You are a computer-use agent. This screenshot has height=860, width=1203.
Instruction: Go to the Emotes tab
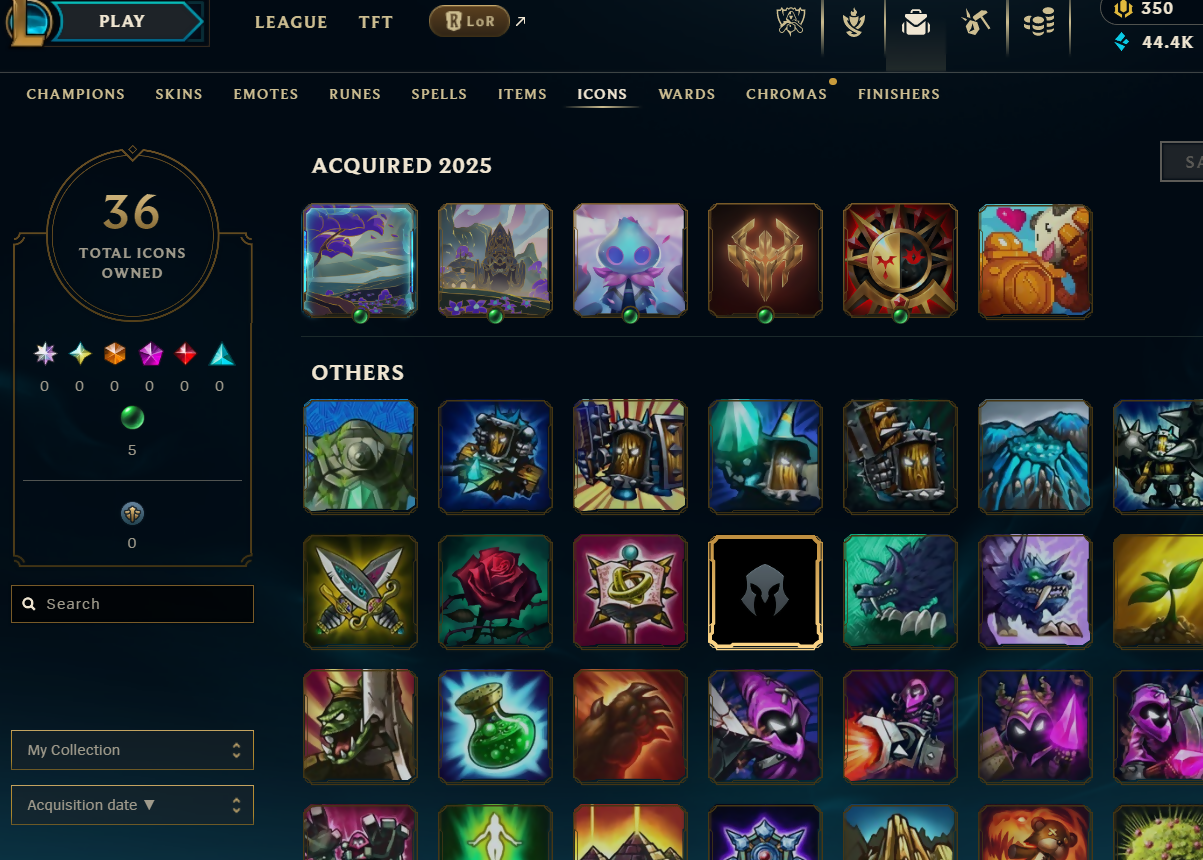[266, 94]
